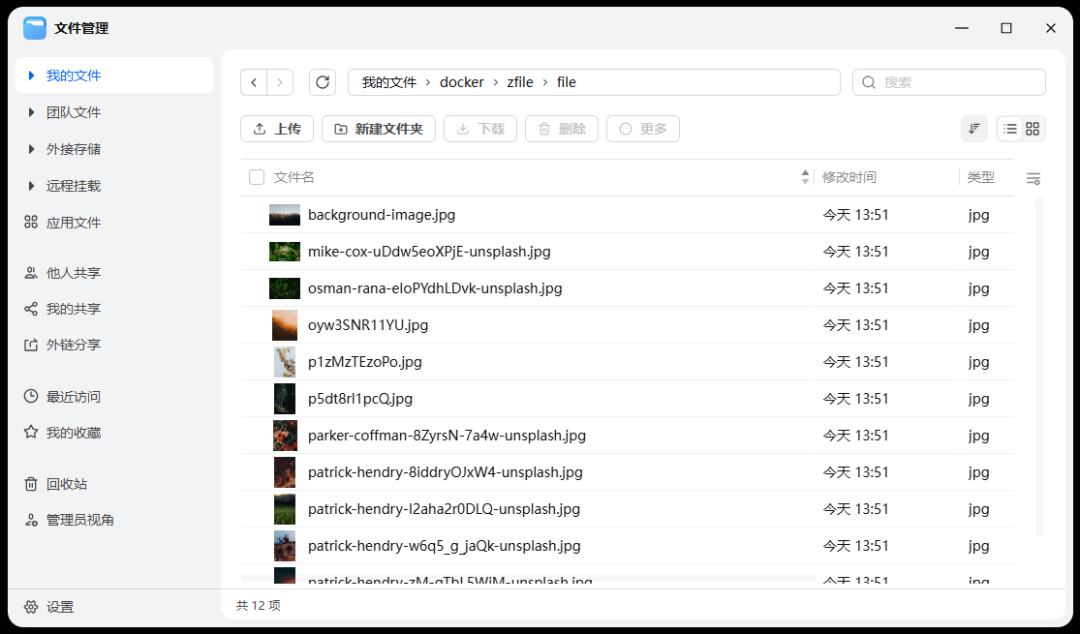Image resolution: width=1080 pixels, height=634 pixels.
Task: Select file name patrick-hendry-8iddryOJxW4-unsplash.jpg
Action: pos(445,472)
